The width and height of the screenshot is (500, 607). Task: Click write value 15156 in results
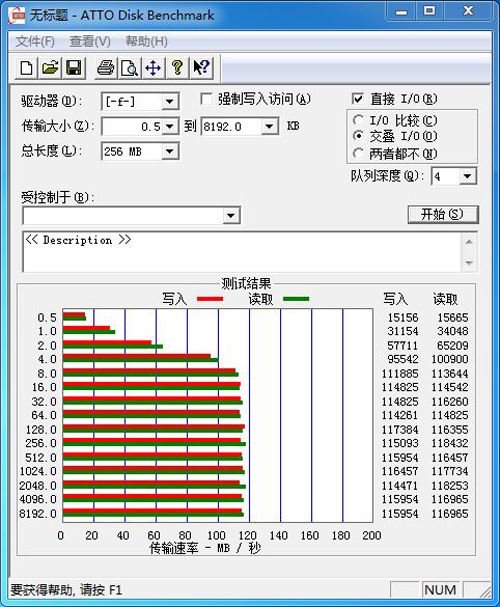(402, 318)
